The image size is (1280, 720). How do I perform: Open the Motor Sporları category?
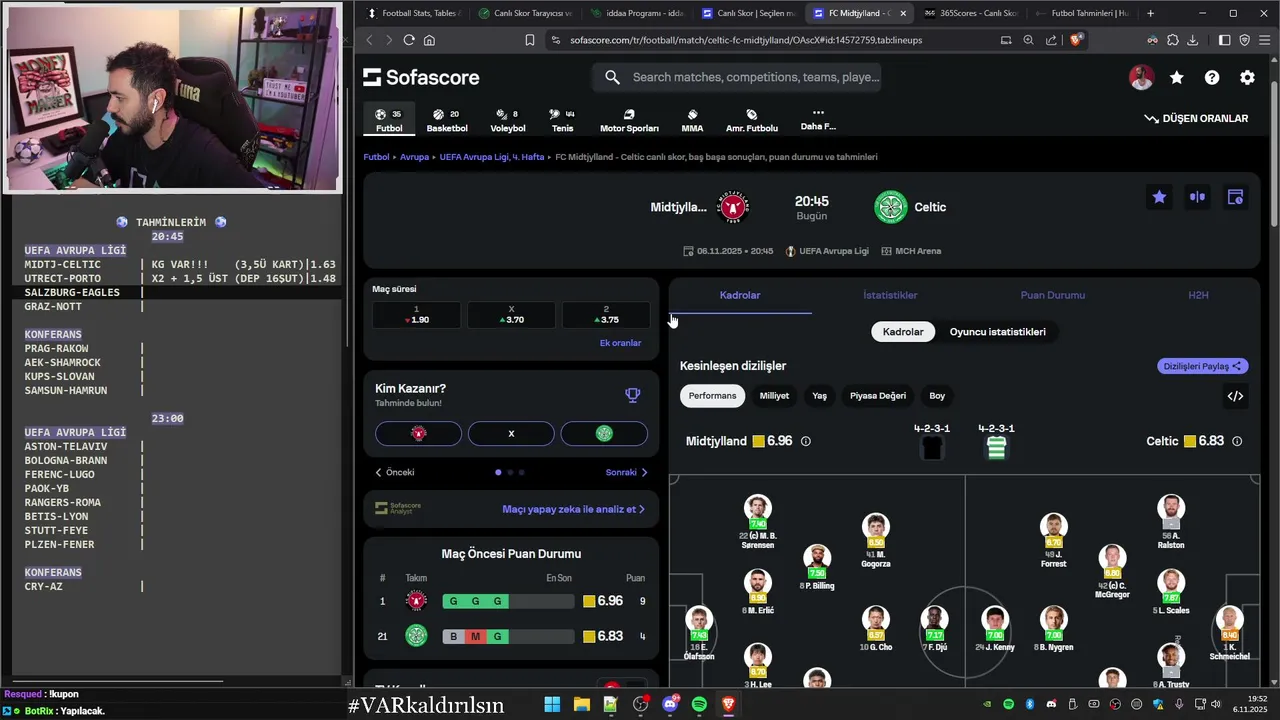[x=629, y=121]
